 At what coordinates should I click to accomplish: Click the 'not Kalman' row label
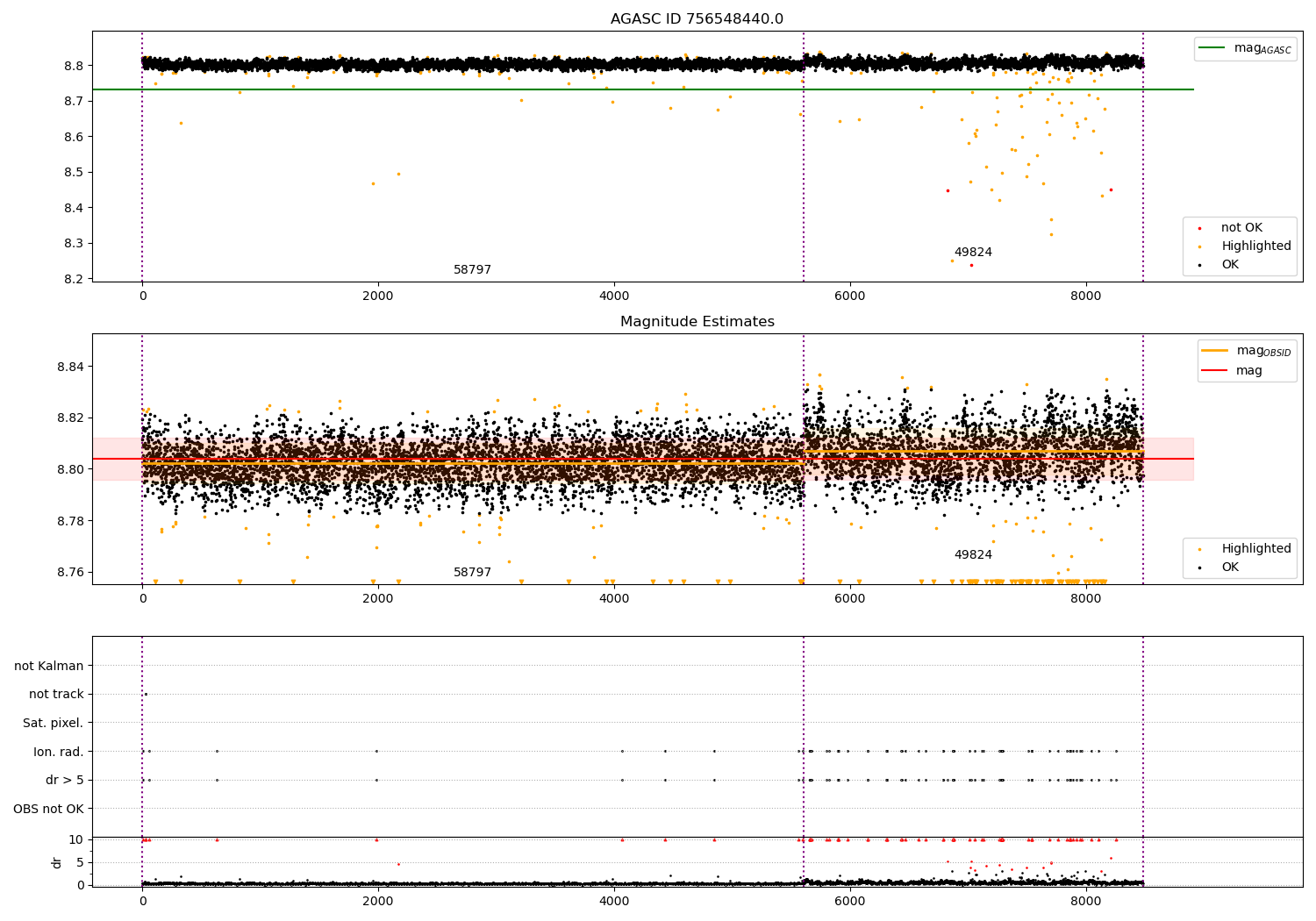49,666
